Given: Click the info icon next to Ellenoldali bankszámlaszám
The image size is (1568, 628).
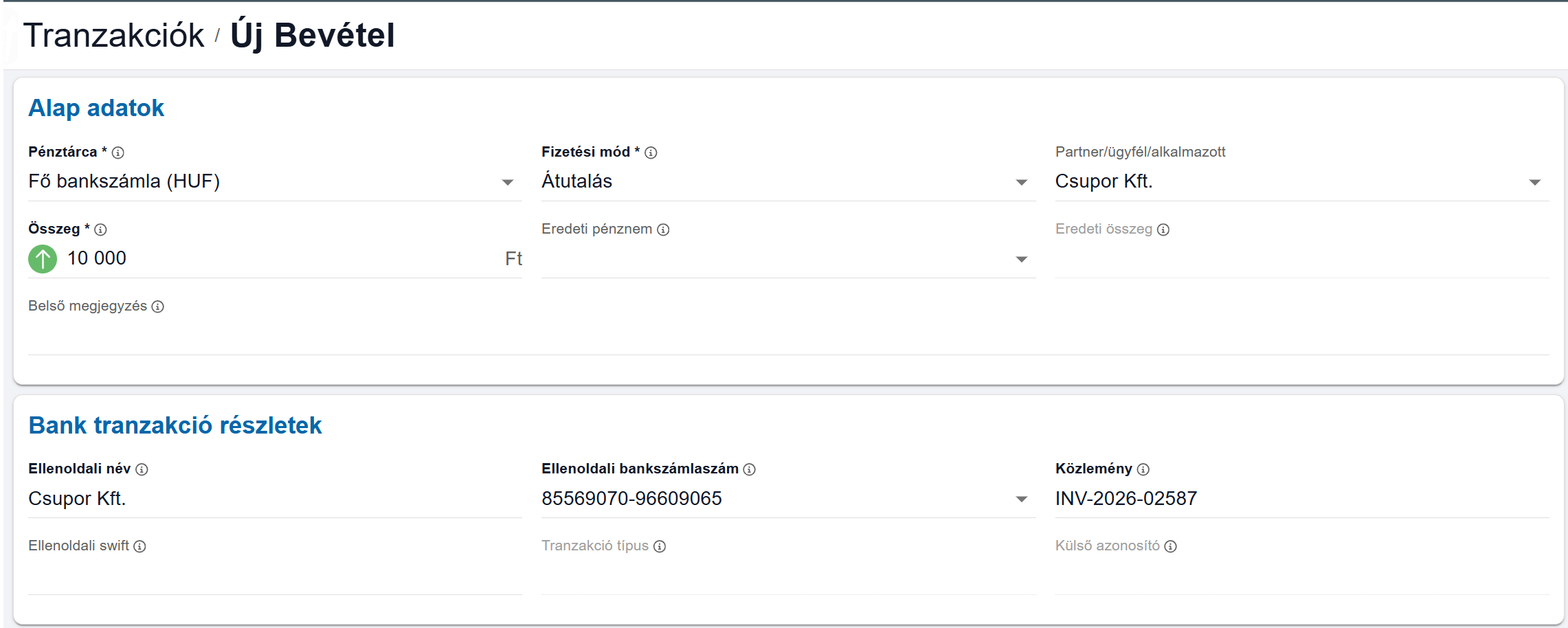Looking at the screenshot, I should (x=750, y=469).
